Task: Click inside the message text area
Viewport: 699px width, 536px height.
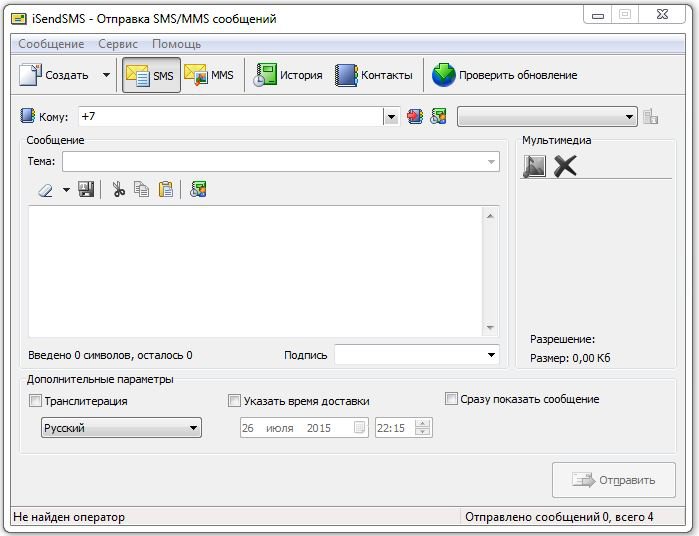Action: point(255,270)
